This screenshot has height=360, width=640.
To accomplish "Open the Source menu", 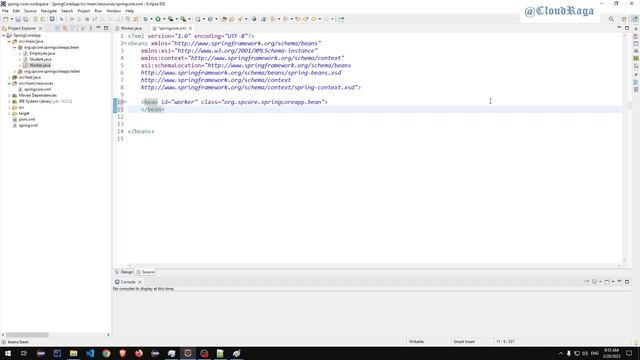I will click(x=30, y=11).
